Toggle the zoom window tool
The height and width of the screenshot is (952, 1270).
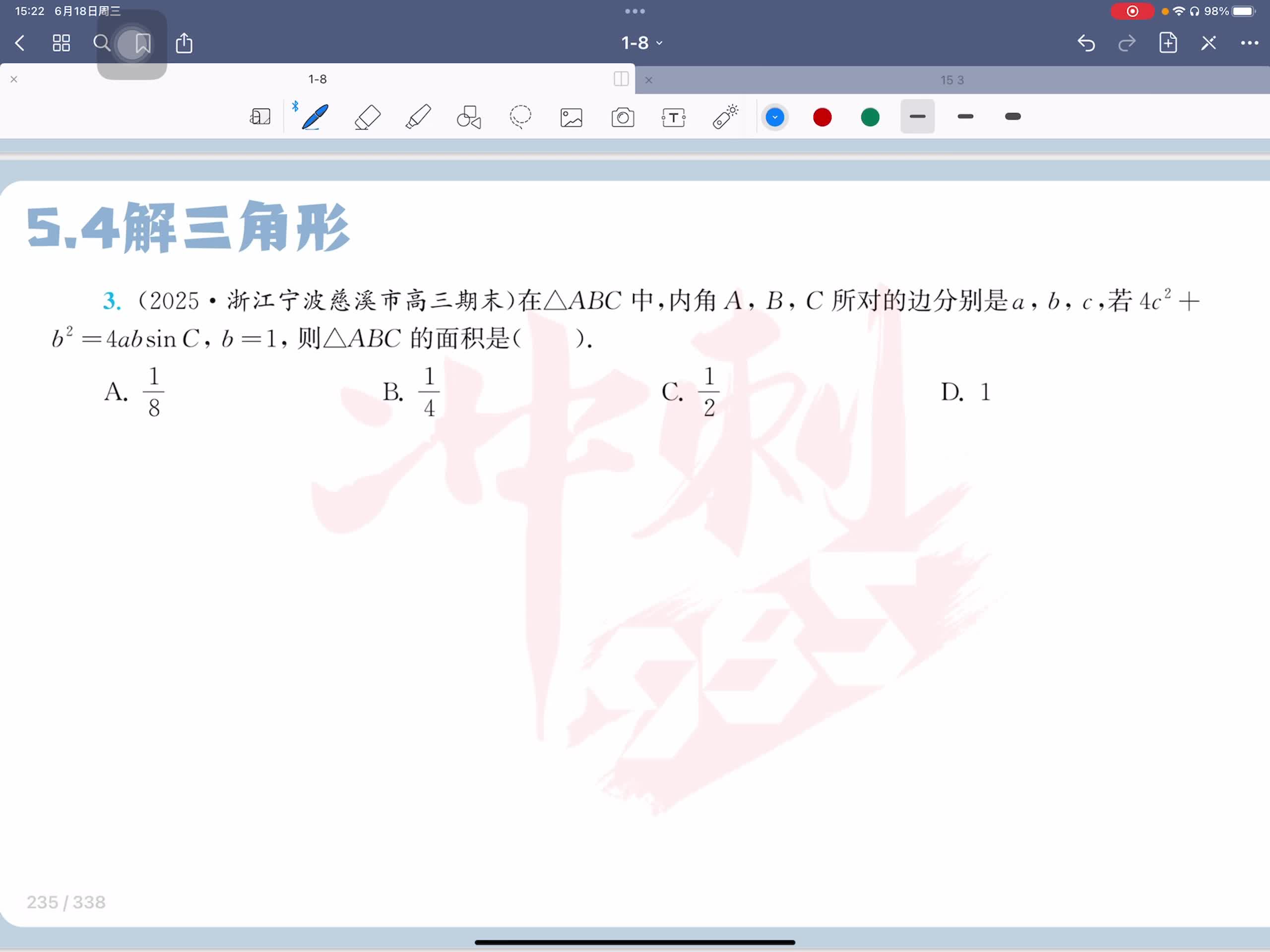[260, 117]
